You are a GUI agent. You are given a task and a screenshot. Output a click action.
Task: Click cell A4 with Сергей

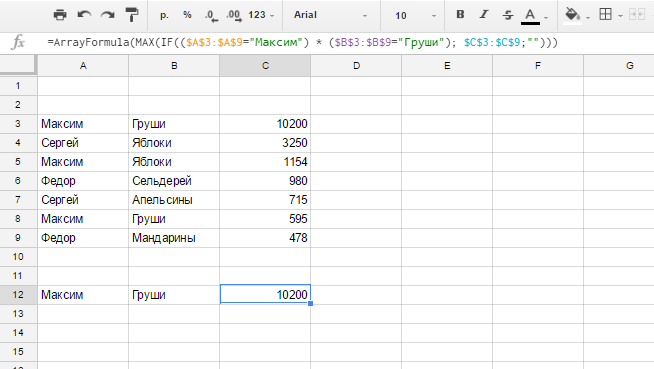pyautogui.click(x=83, y=143)
